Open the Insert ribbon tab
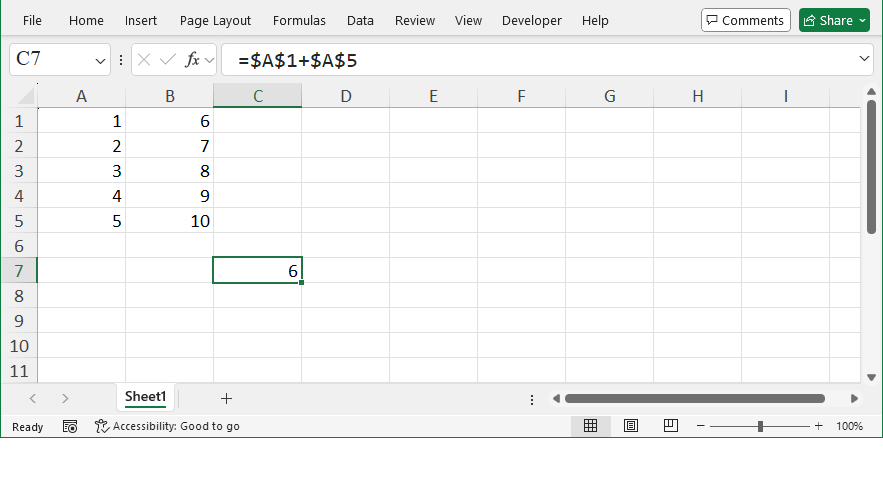Image resolution: width=883 pixels, height=482 pixels. pyautogui.click(x=141, y=21)
